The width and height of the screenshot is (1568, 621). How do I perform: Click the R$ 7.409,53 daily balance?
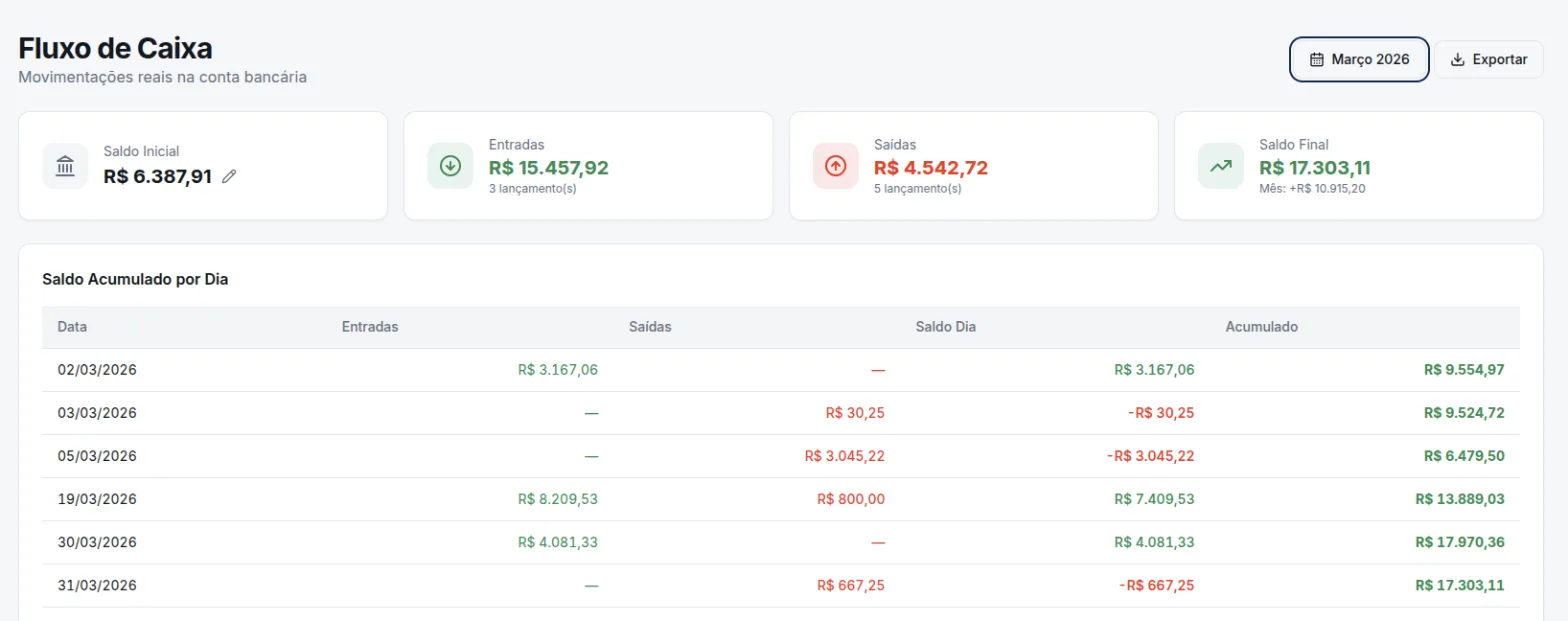pyautogui.click(x=1154, y=499)
